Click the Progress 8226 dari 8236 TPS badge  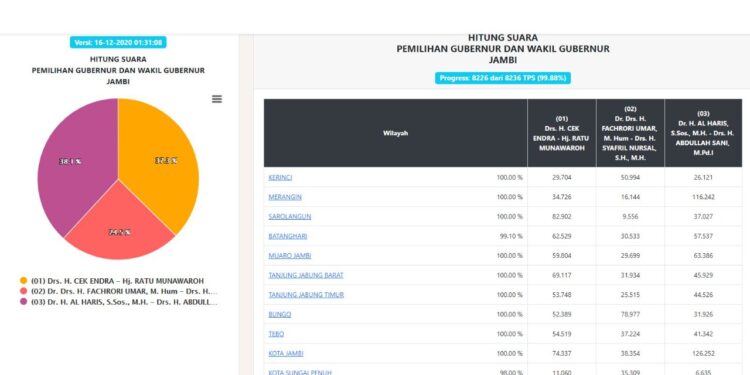tap(503, 78)
